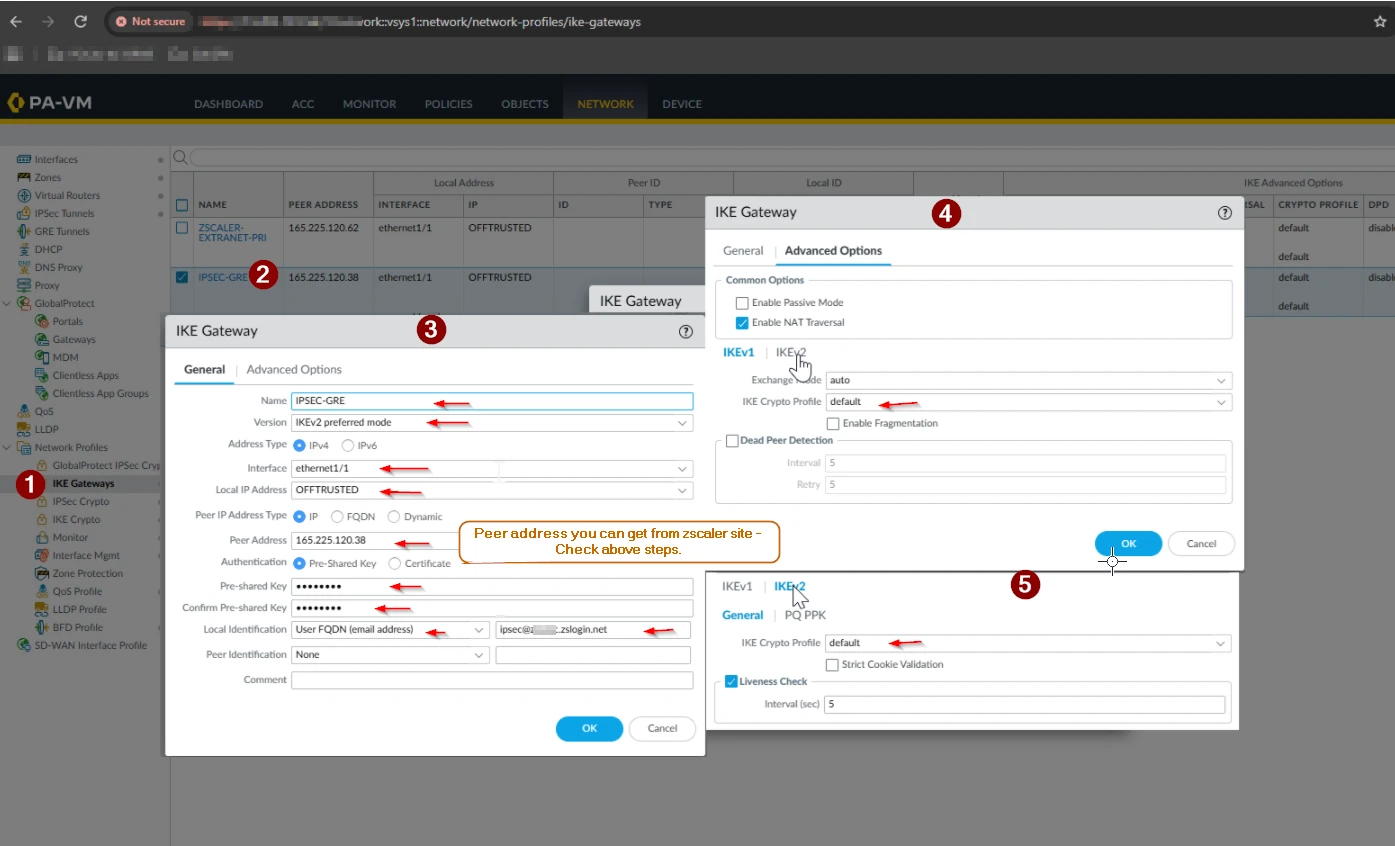This screenshot has width=1395, height=846.
Task: Collapse the Network Profiles tree node
Action: (x=9, y=448)
